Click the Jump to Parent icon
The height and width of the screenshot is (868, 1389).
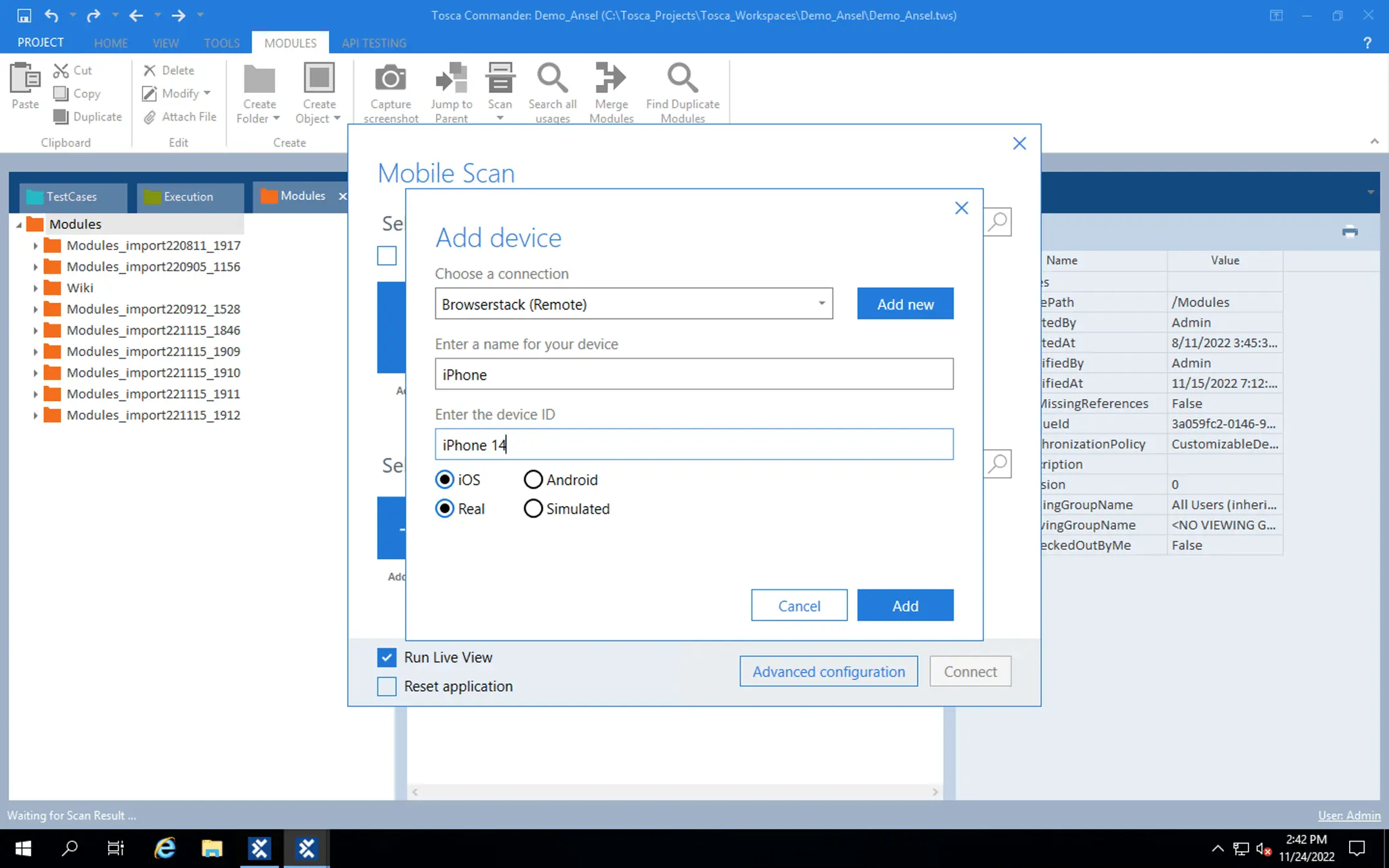[451, 79]
